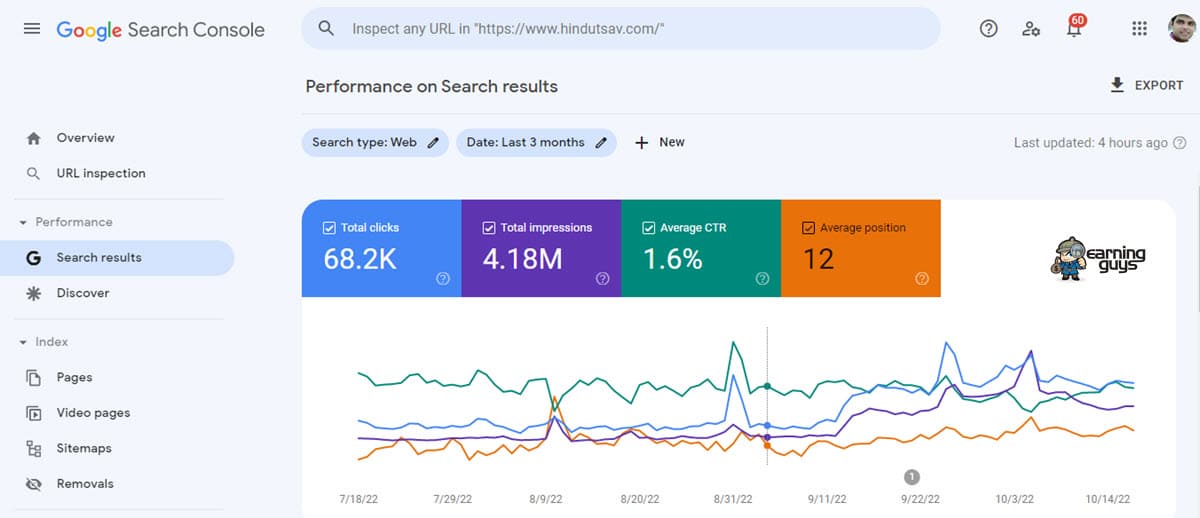Screen dimensions: 1200x518
Task: Click the Performance on Search results heading
Action: [432, 86]
